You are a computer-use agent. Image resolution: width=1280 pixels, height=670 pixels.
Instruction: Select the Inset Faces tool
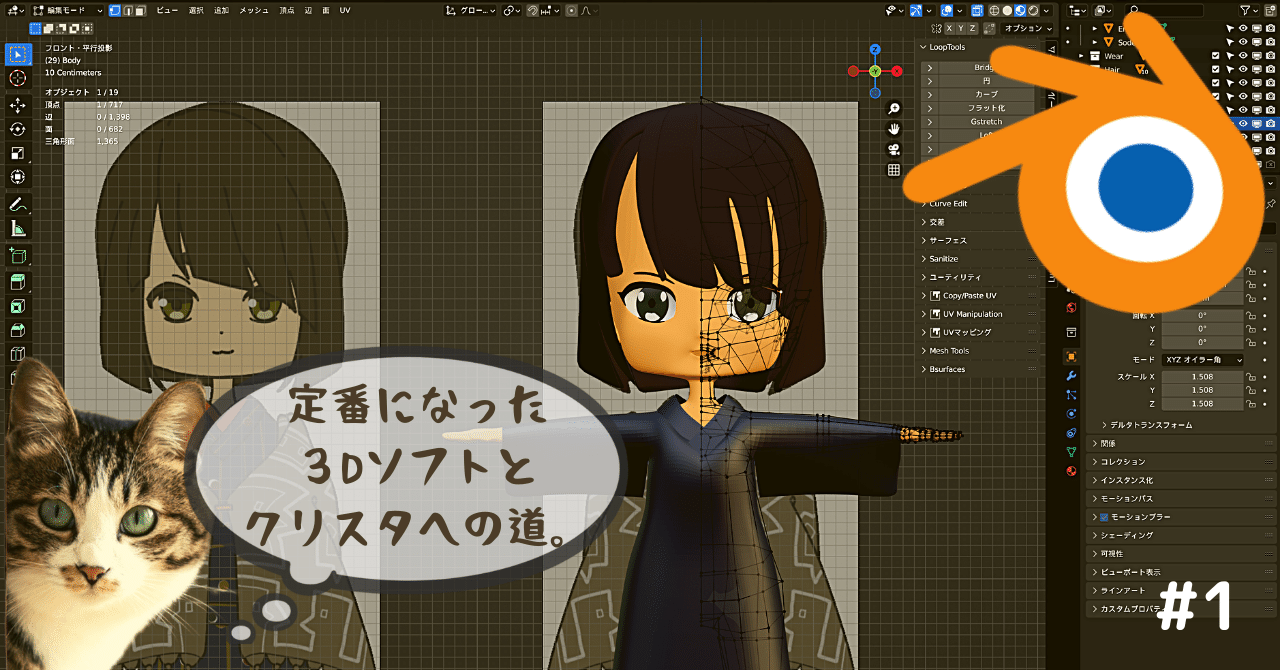[x=17, y=306]
